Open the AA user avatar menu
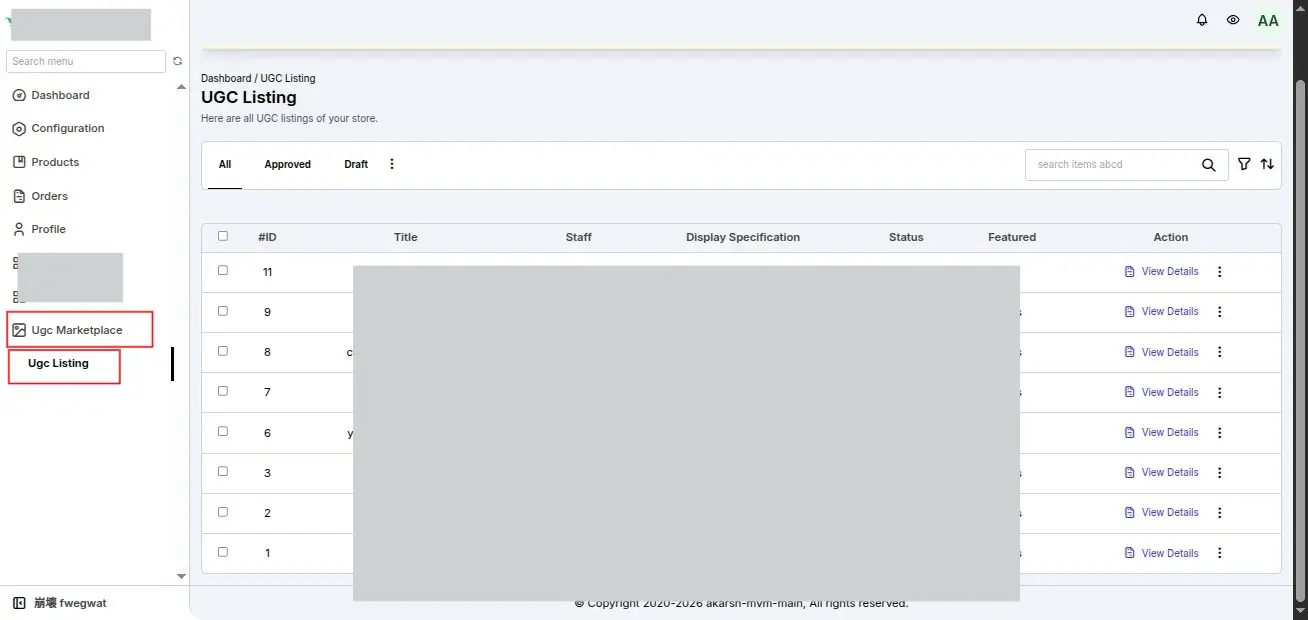The width and height of the screenshot is (1308, 620). tap(1268, 20)
